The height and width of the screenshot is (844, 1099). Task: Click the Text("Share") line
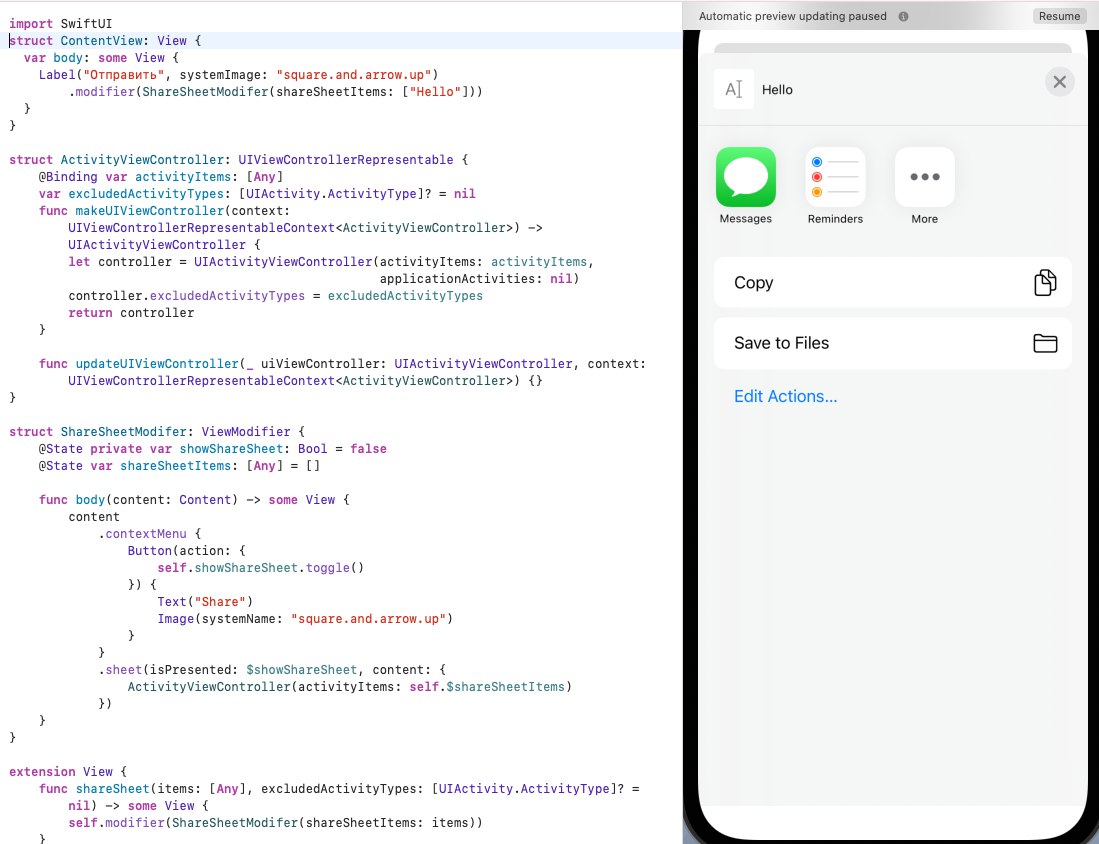tap(205, 601)
